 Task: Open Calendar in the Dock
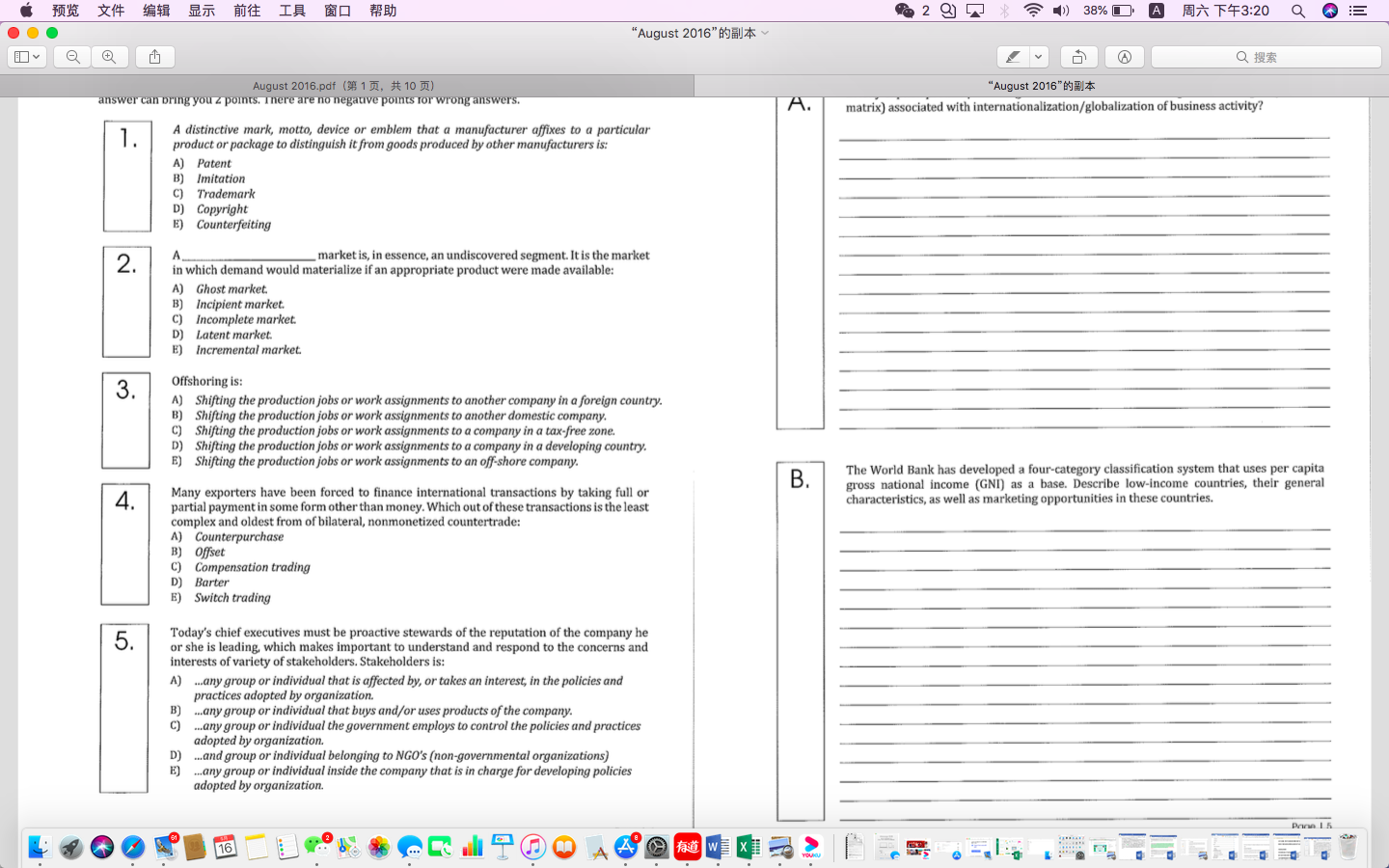click(x=225, y=847)
